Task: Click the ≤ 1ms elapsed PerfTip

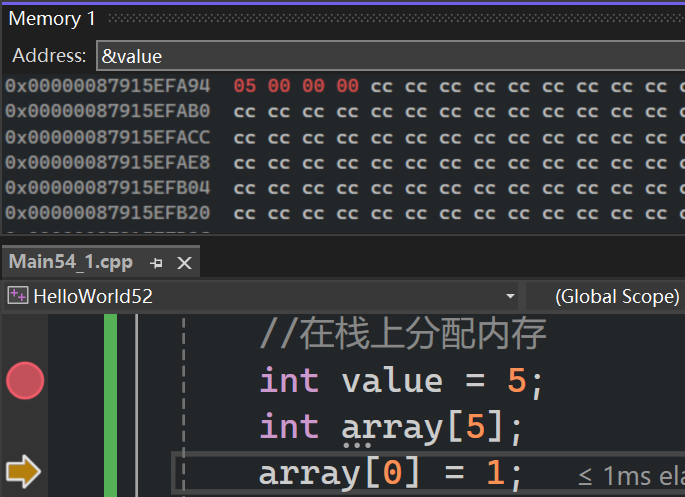Action: click(x=630, y=477)
